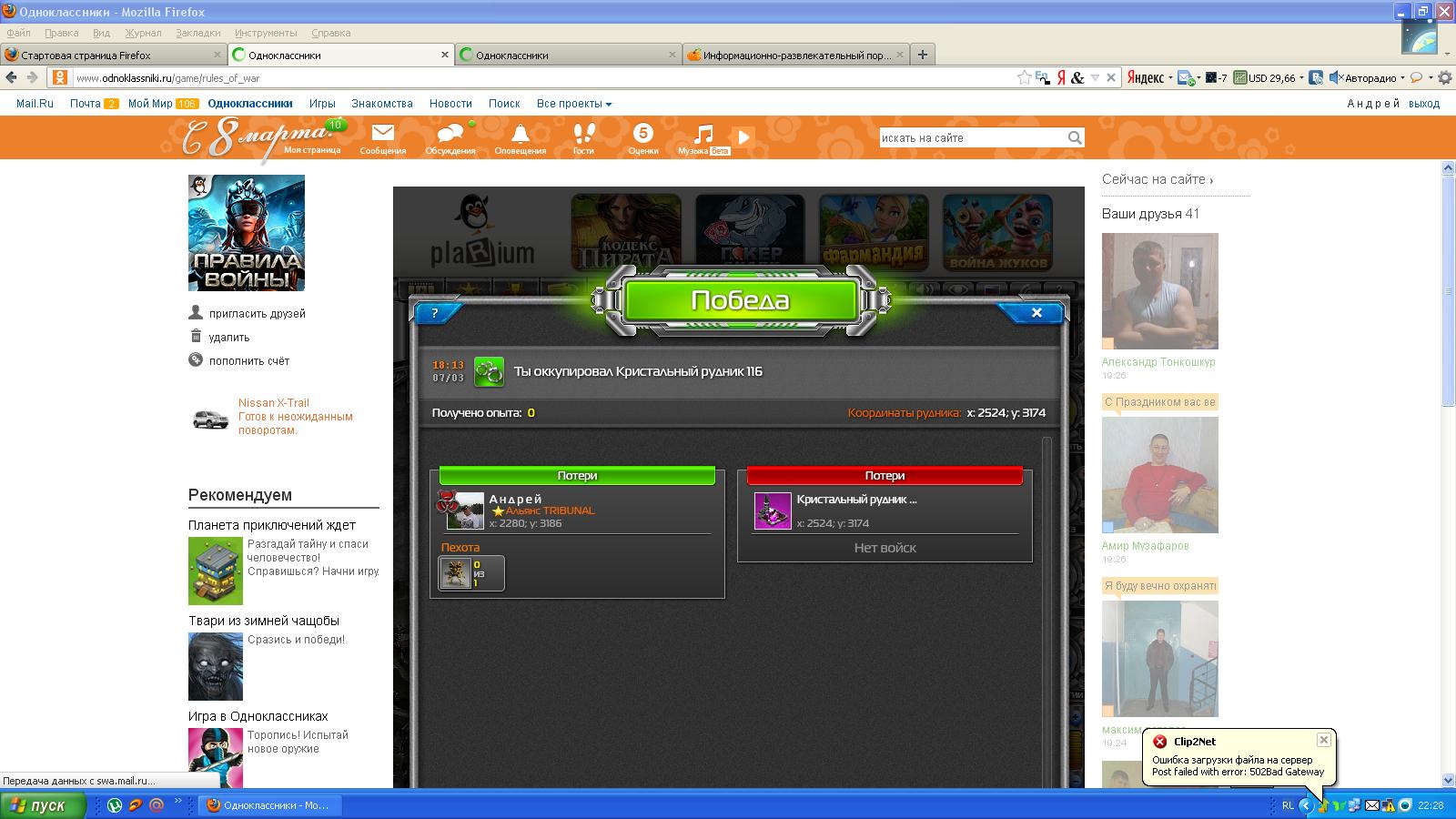
Task: Click the Plarium penguin logo
Action: (x=482, y=229)
